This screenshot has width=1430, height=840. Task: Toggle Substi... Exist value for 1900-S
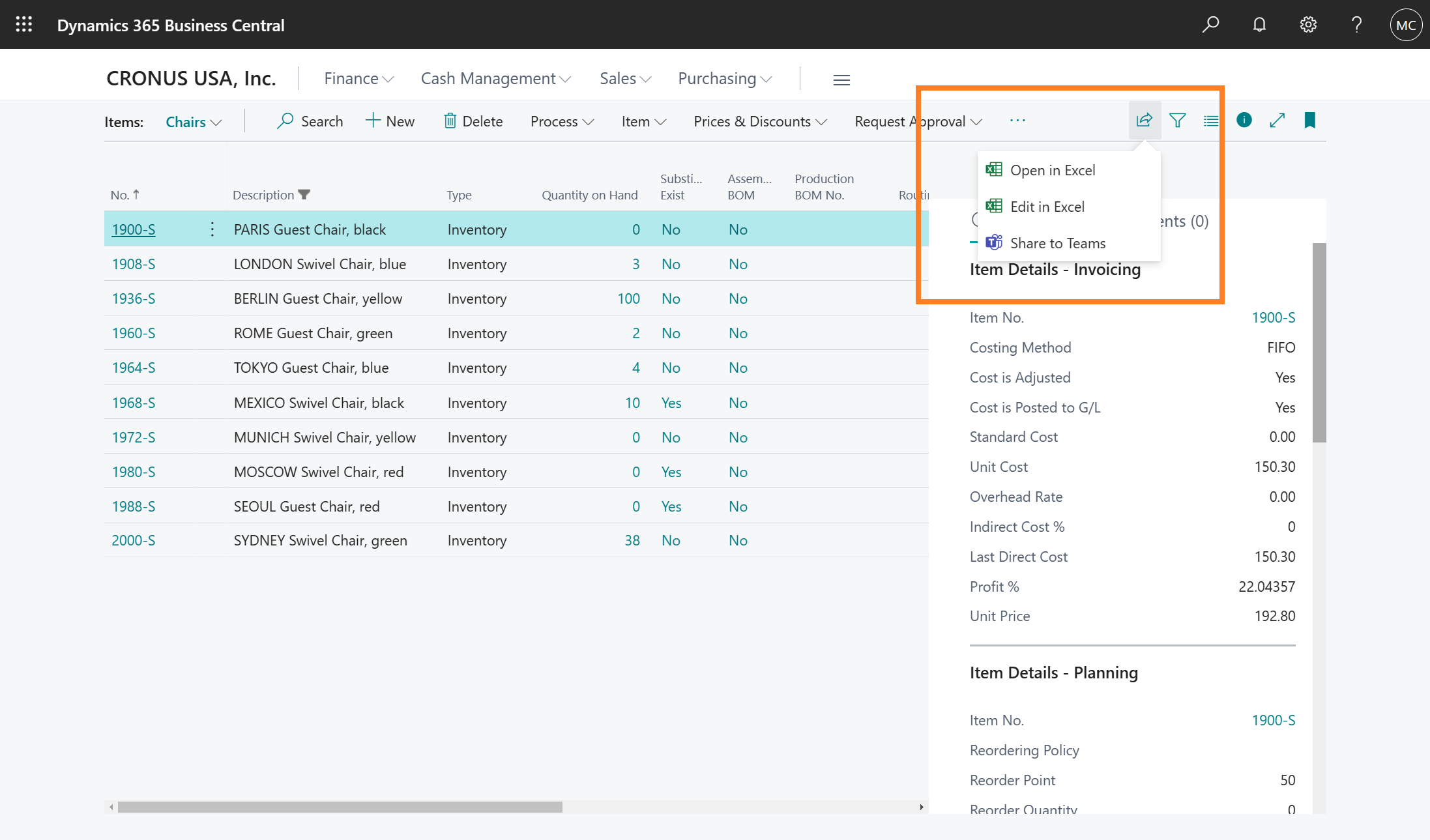670,229
